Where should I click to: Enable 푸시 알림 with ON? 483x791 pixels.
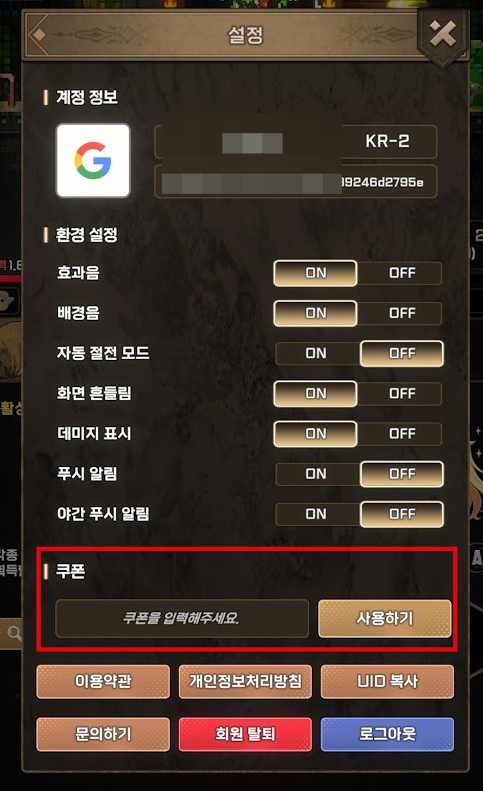coord(316,474)
